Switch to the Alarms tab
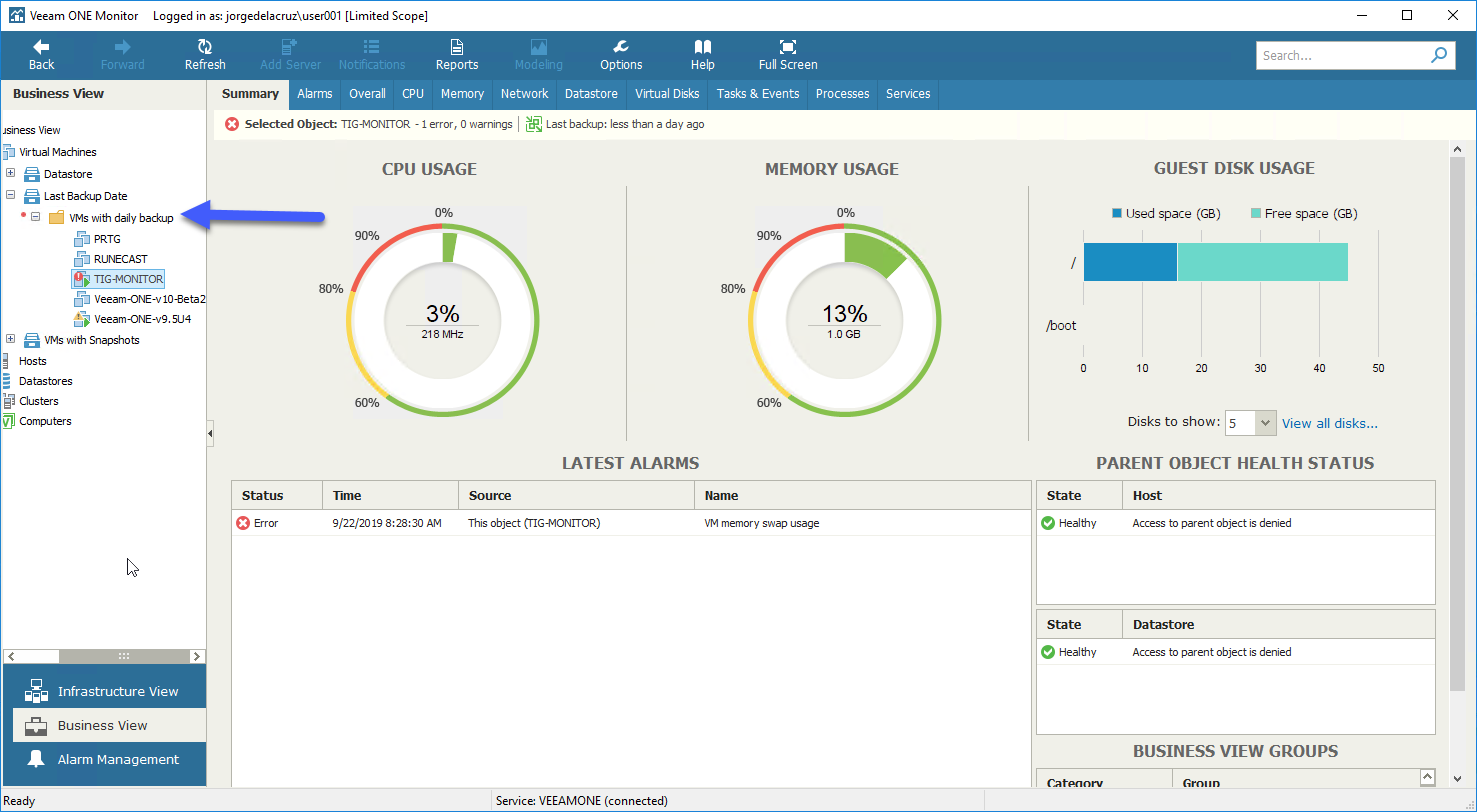The width and height of the screenshot is (1477, 812). pyautogui.click(x=315, y=93)
